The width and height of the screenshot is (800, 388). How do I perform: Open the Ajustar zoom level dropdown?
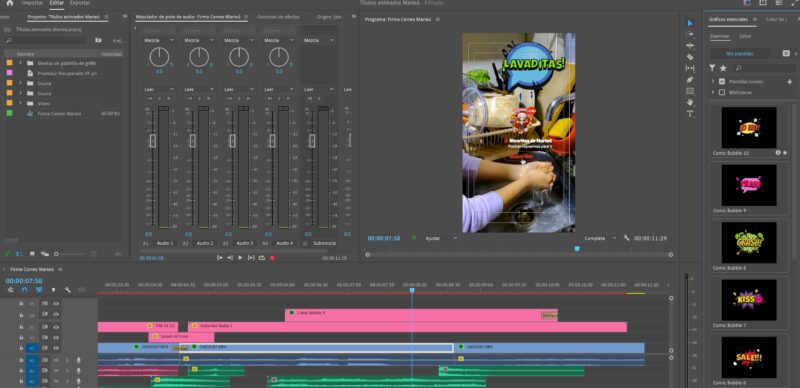pyautogui.click(x=441, y=238)
